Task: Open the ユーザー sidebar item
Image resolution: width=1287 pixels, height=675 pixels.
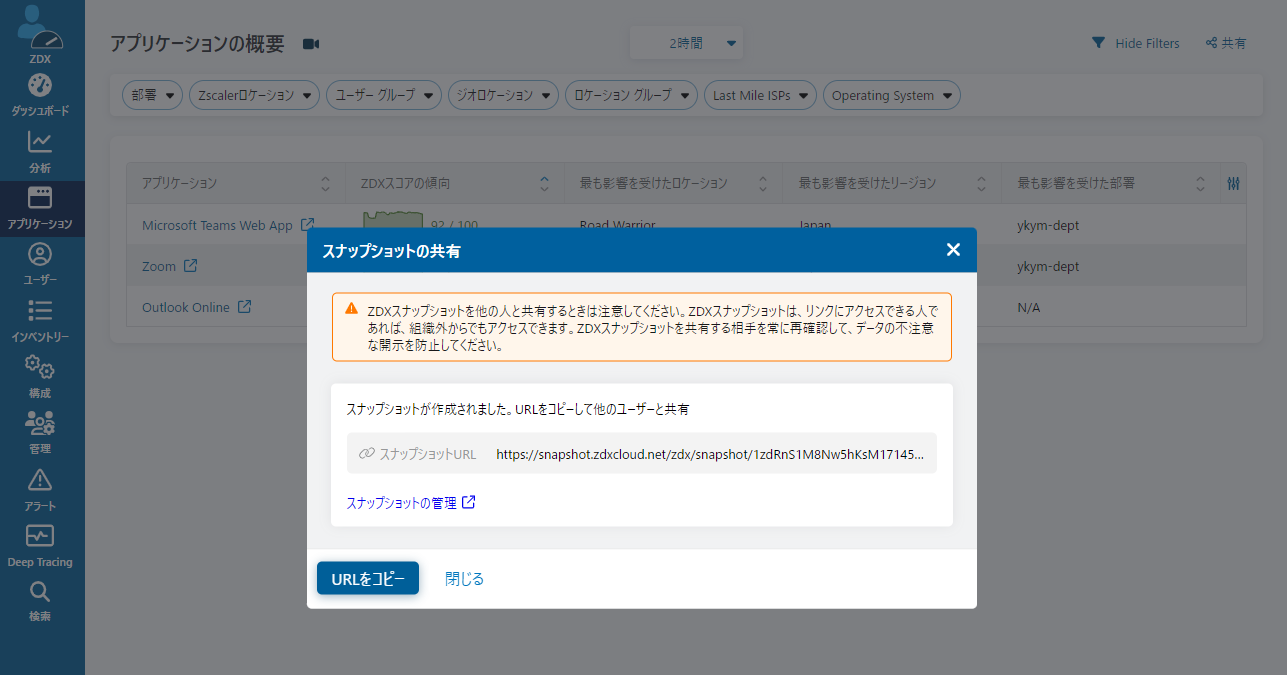Action: pyautogui.click(x=41, y=264)
